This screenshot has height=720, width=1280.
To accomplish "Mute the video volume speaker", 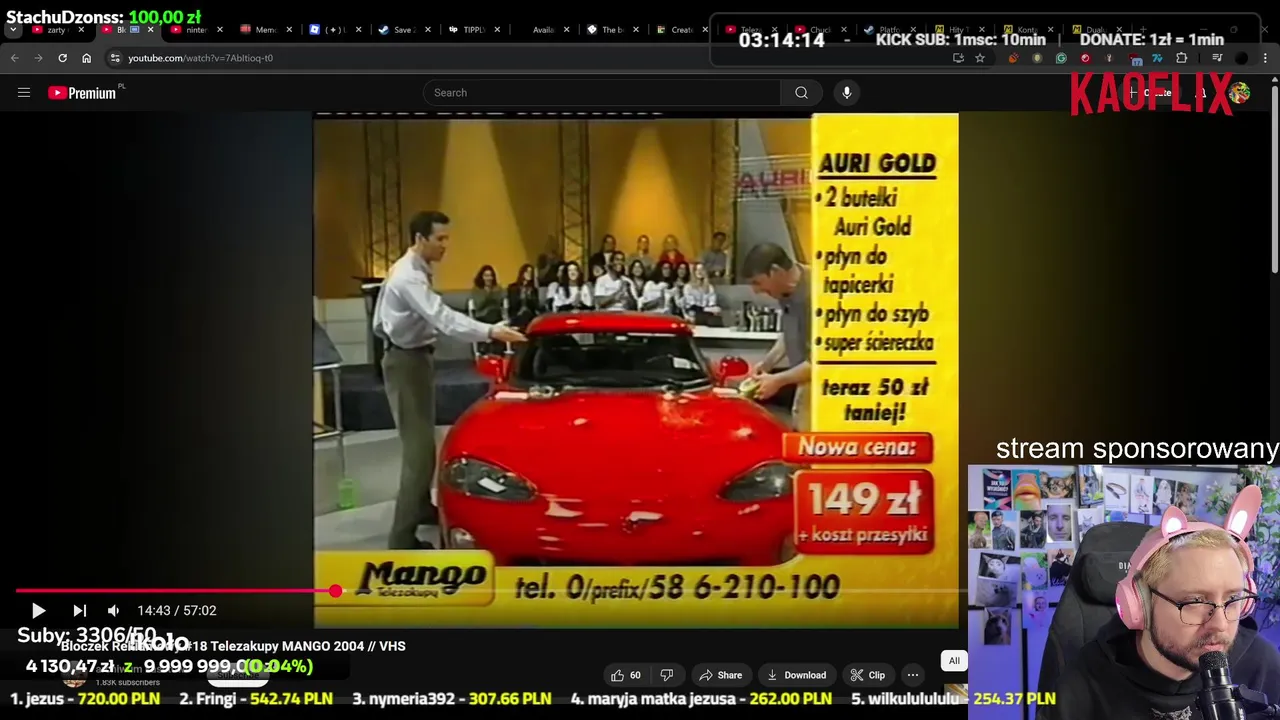I will (114, 610).
